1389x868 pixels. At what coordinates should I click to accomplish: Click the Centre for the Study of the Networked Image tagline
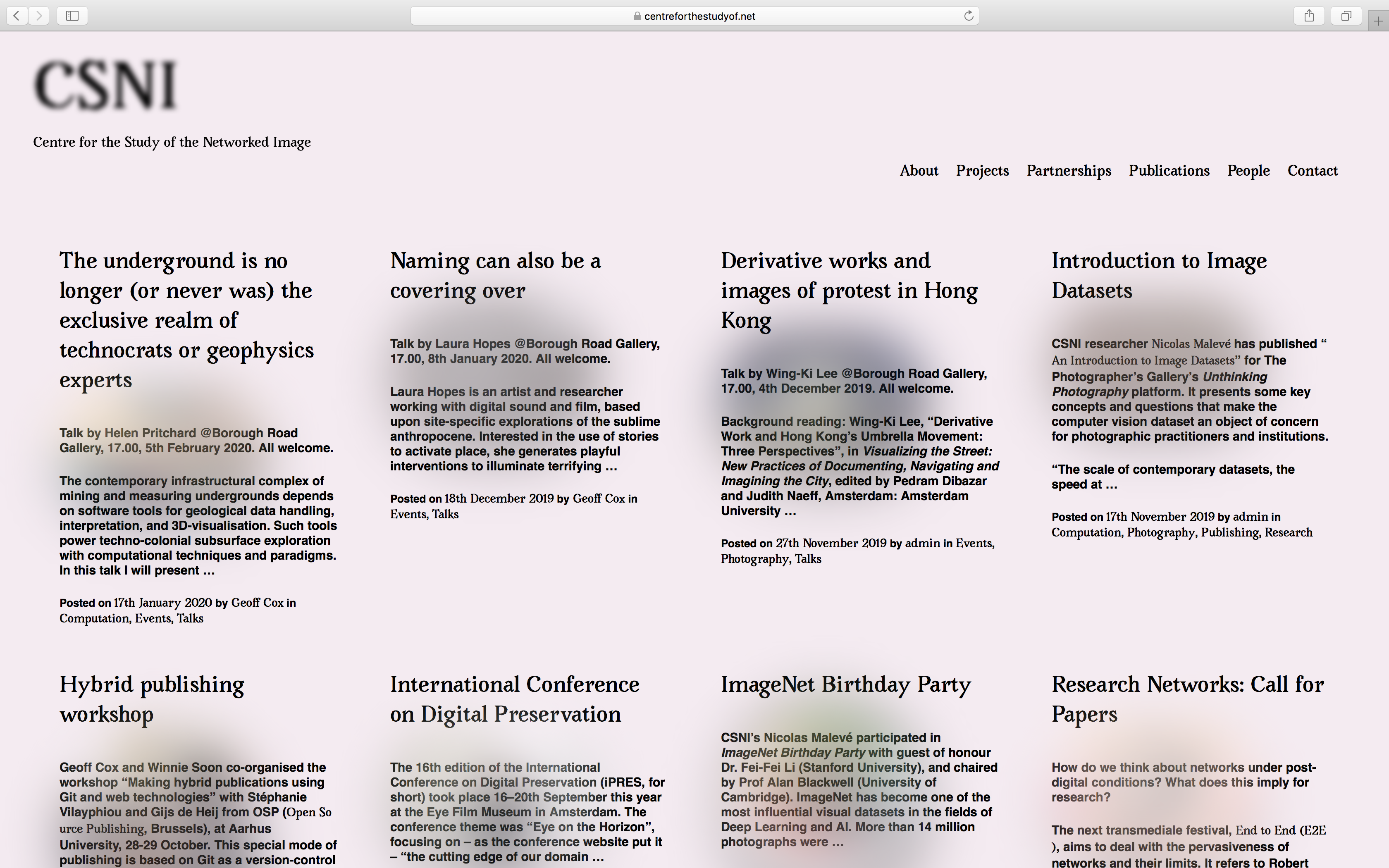point(172,142)
